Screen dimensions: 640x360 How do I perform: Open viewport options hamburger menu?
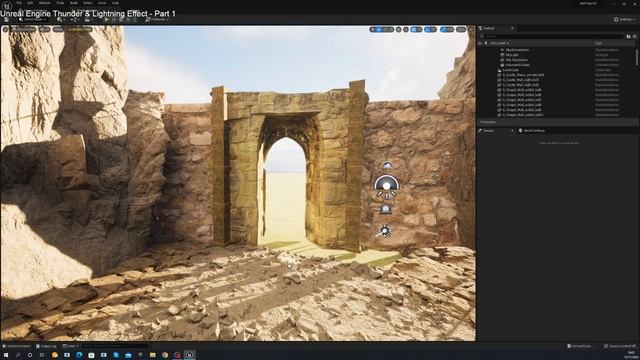click(6, 29)
